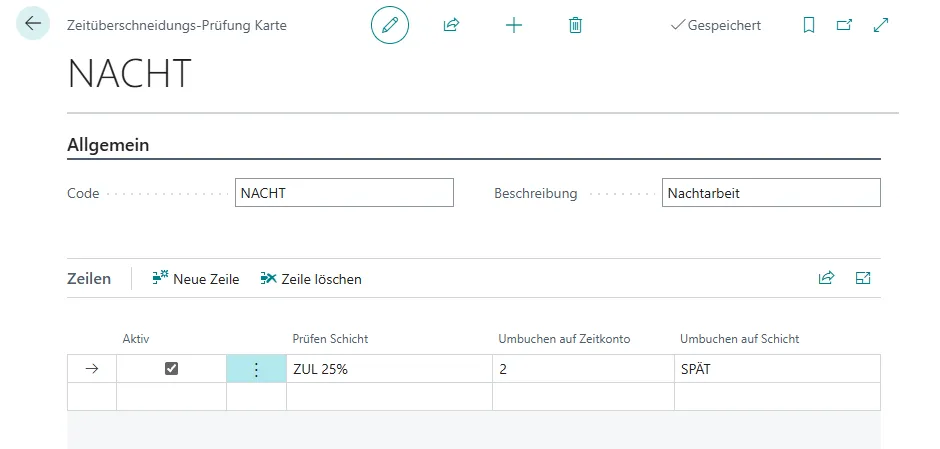The height and width of the screenshot is (449, 940).
Task: Click the large NACHT page heading
Action: 129,74
